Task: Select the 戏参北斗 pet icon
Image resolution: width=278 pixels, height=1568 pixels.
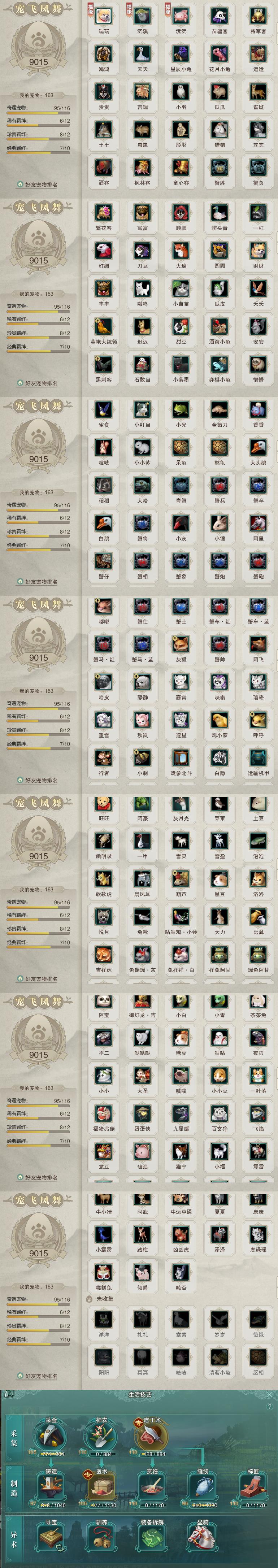Action: [x=181, y=757]
